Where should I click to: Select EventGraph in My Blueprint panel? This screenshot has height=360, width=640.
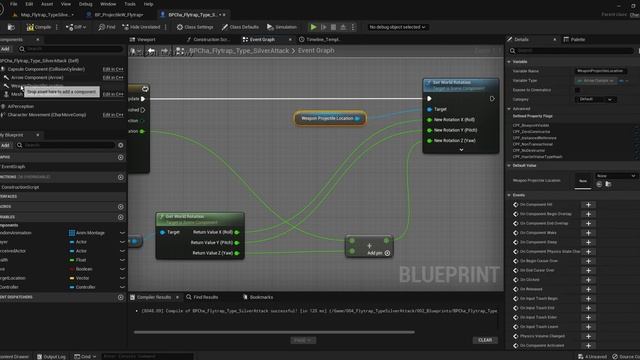coord(13,167)
